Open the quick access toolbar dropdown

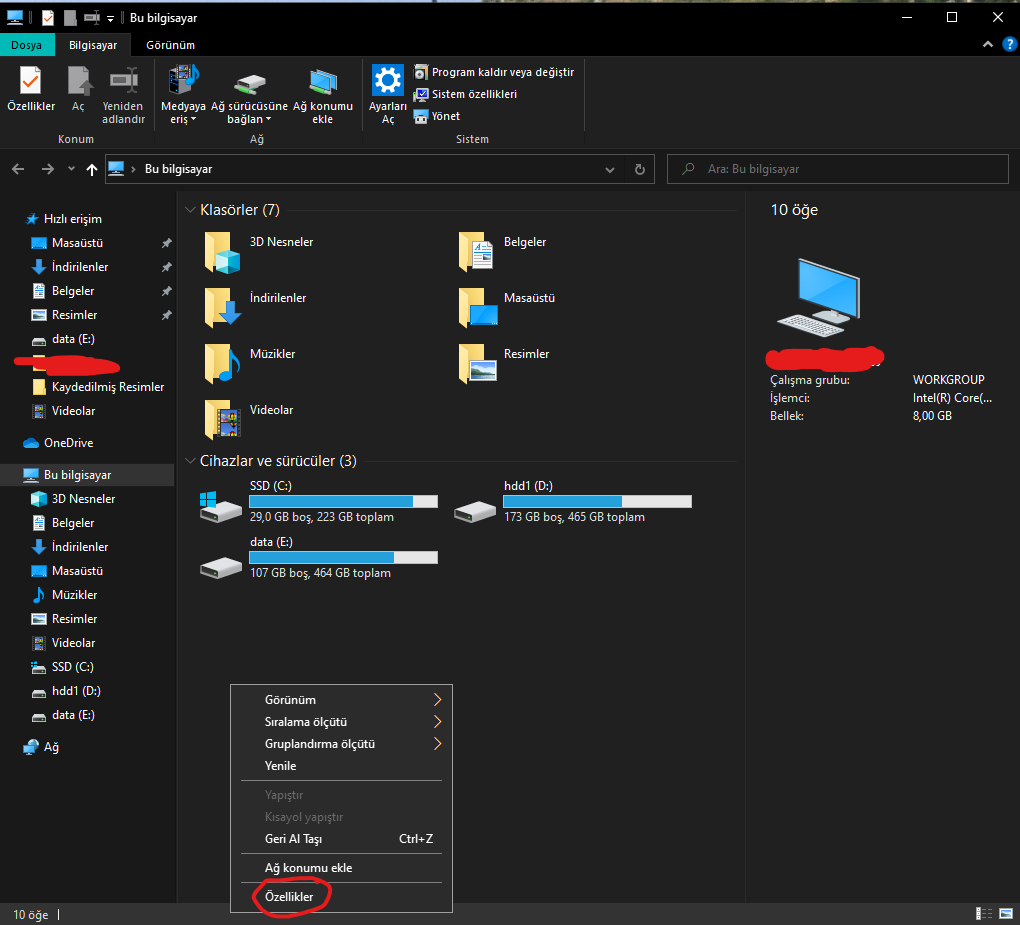click(110, 19)
